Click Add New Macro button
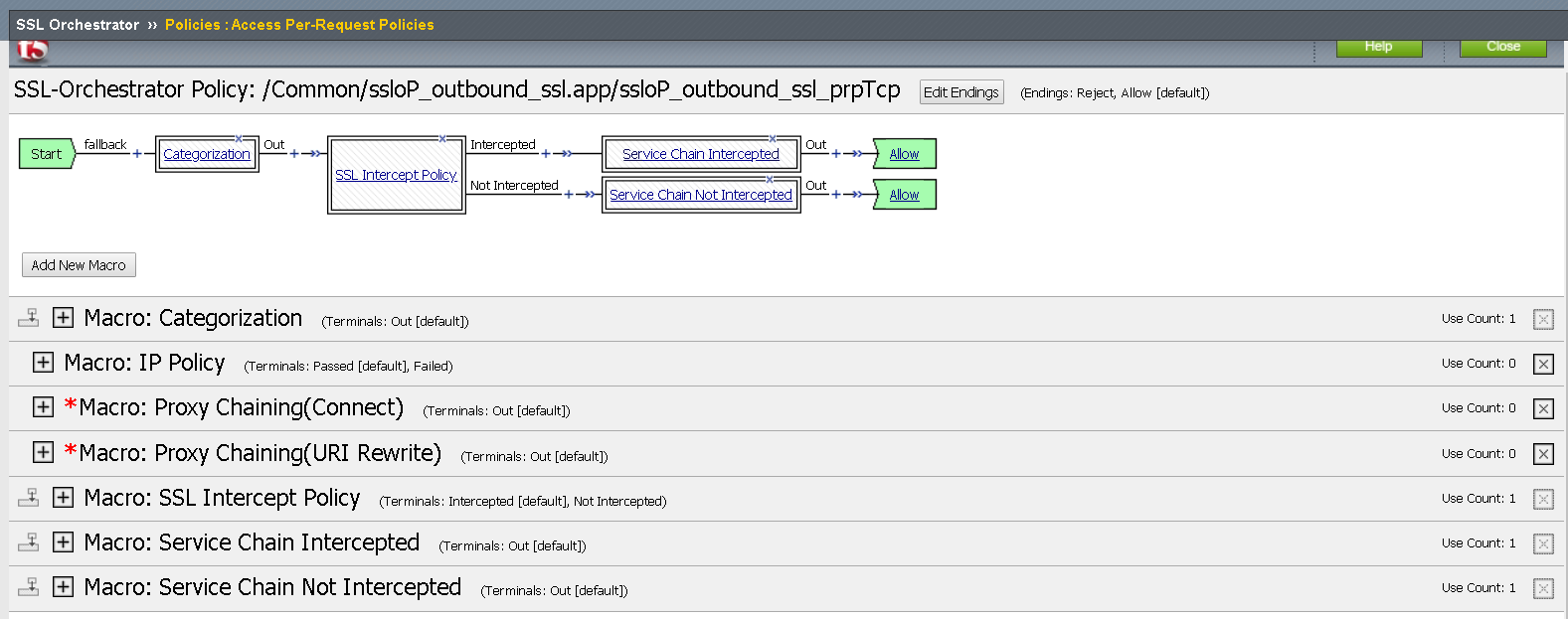The height and width of the screenshot is (619, 1568). pyautogui.click(x=79, y=265)
